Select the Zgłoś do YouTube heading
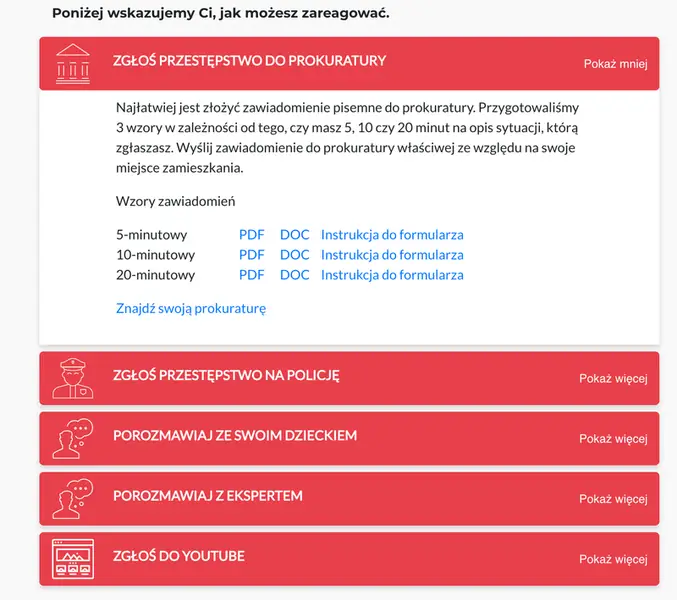Viewport: 677px width, 600px height. point(179,556)
